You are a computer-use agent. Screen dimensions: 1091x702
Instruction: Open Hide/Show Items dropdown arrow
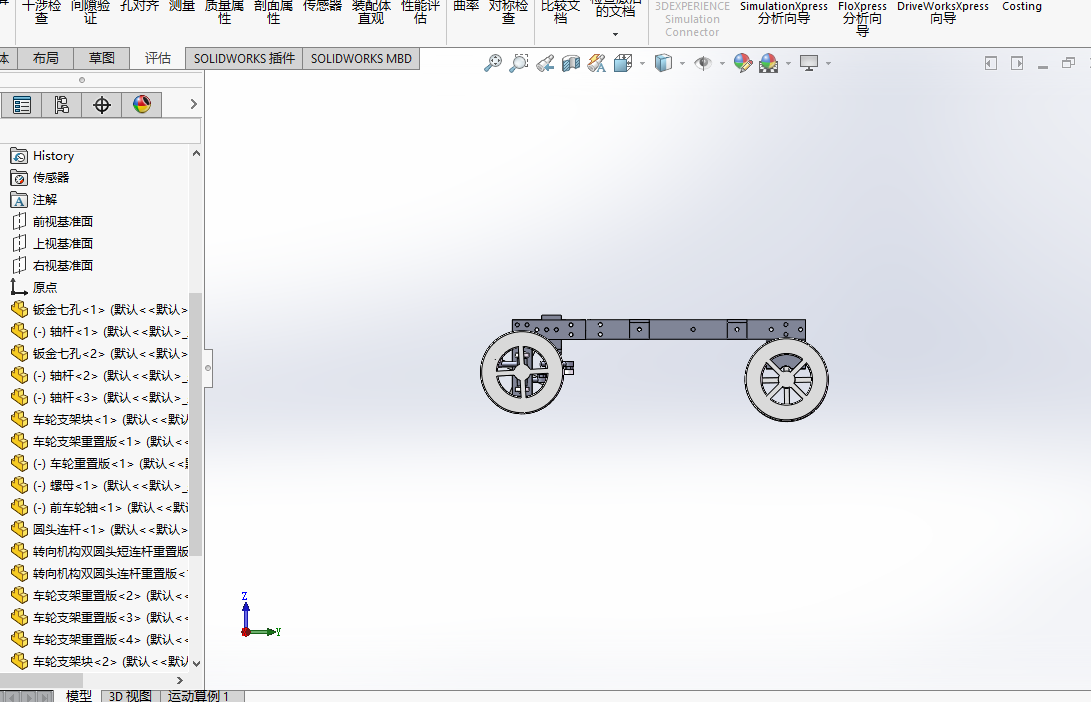click(x=722, y=63)
